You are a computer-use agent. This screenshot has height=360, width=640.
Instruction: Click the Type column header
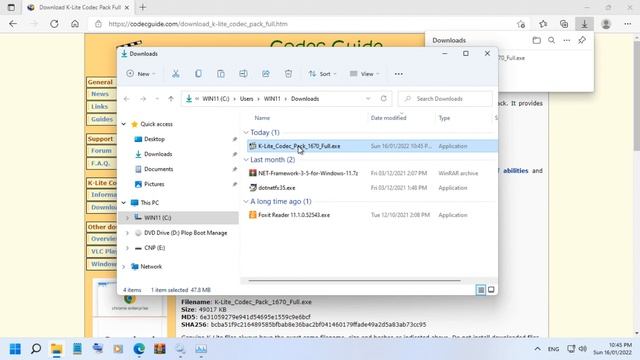(x=444, y=118)
